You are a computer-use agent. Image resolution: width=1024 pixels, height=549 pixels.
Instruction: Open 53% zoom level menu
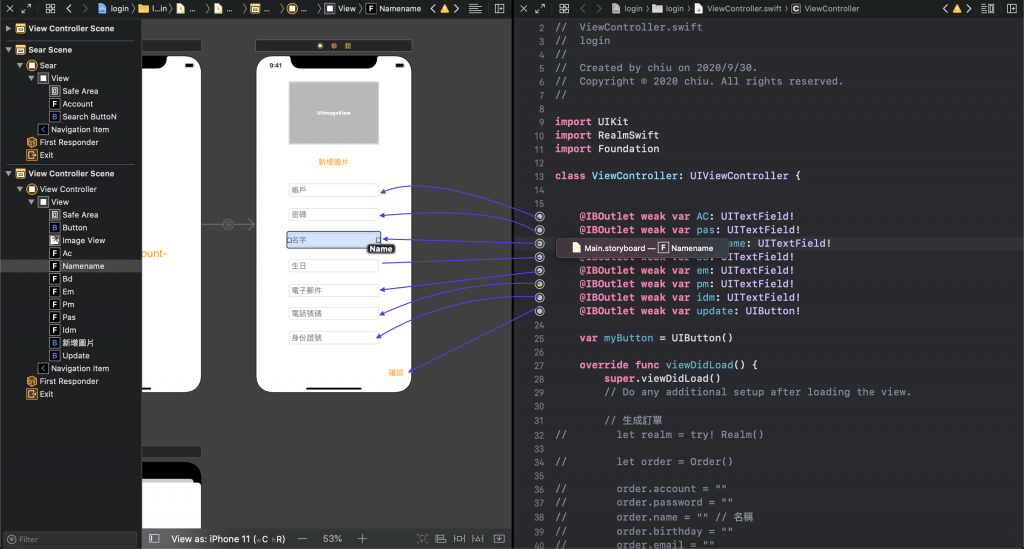[332, 539]
